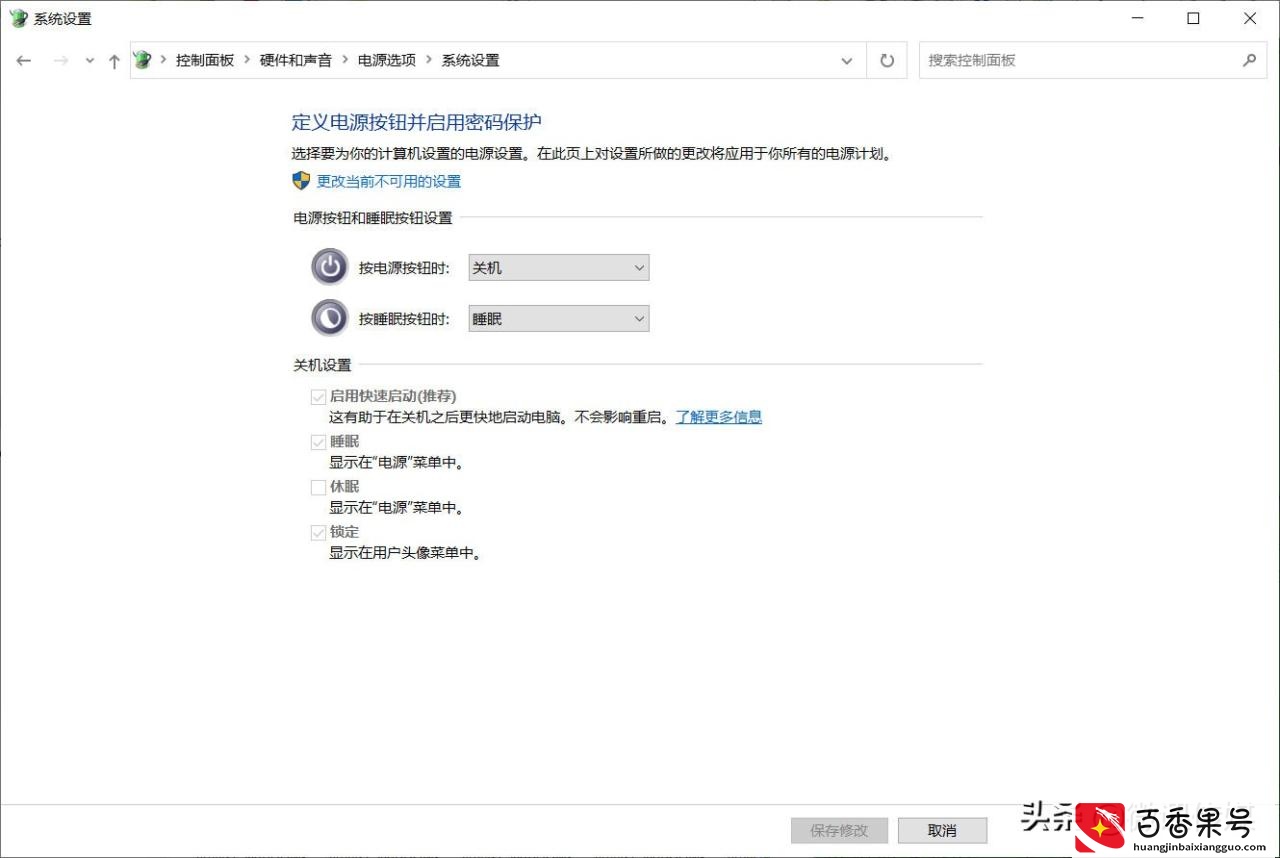Toggle 启用快速启动(推荐) checkbox
The image size is (1280, 858).
[x=319, y=397]
